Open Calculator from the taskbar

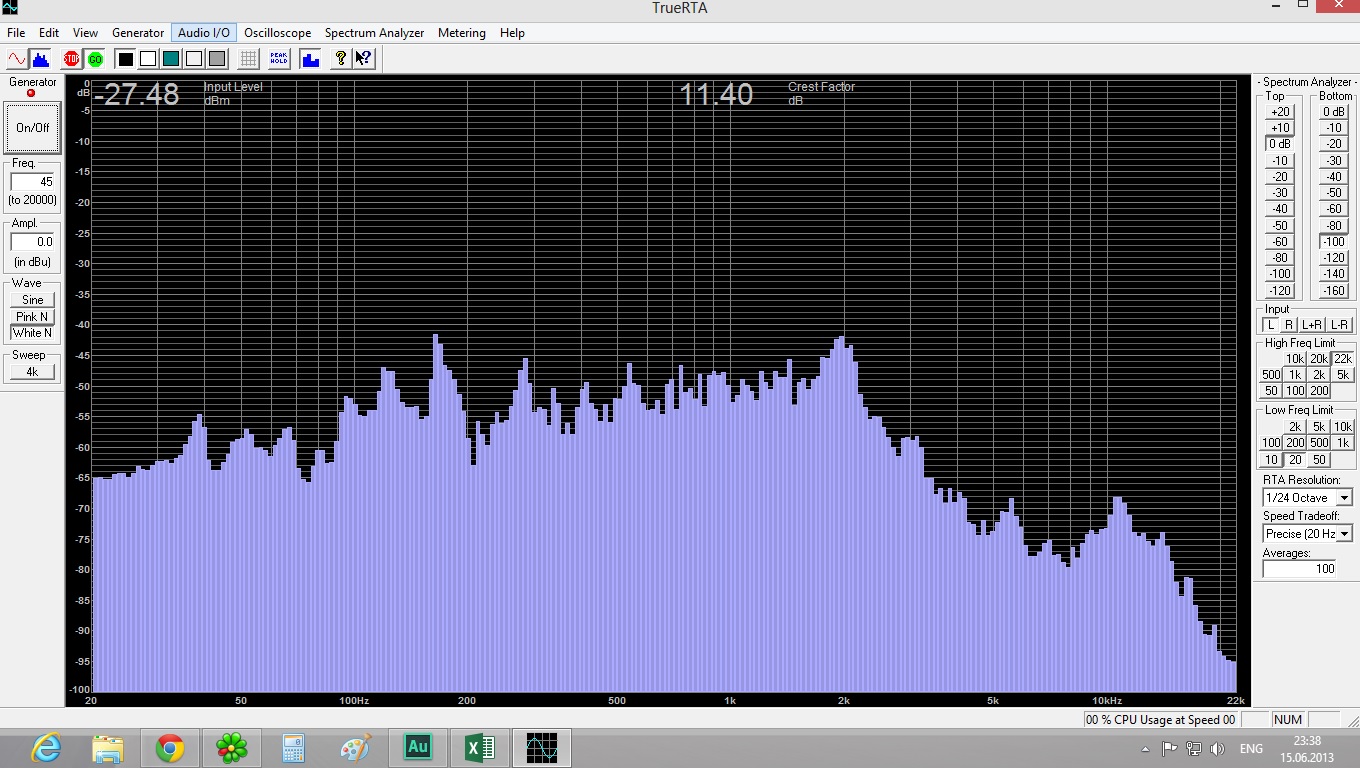(x=294, y=747)
